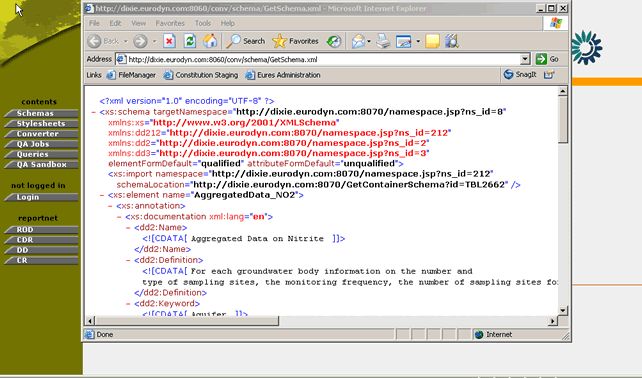The height and width of the screenshot is (378, 642).
Task: Click the vertical scrollbar down arrow
Action: (563, 310)
